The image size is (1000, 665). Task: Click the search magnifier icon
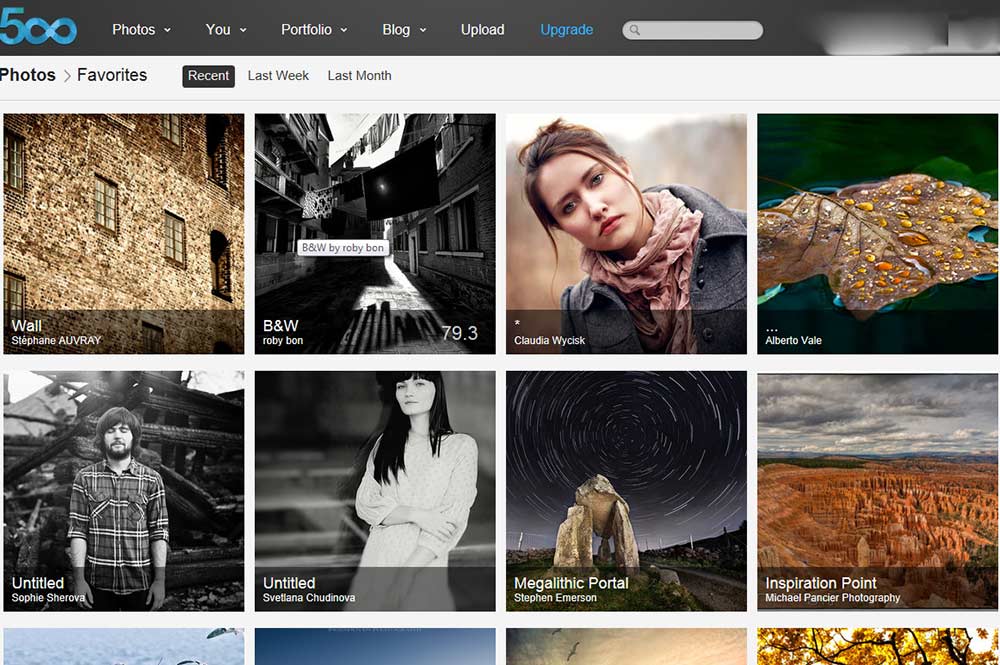(635, 30)
